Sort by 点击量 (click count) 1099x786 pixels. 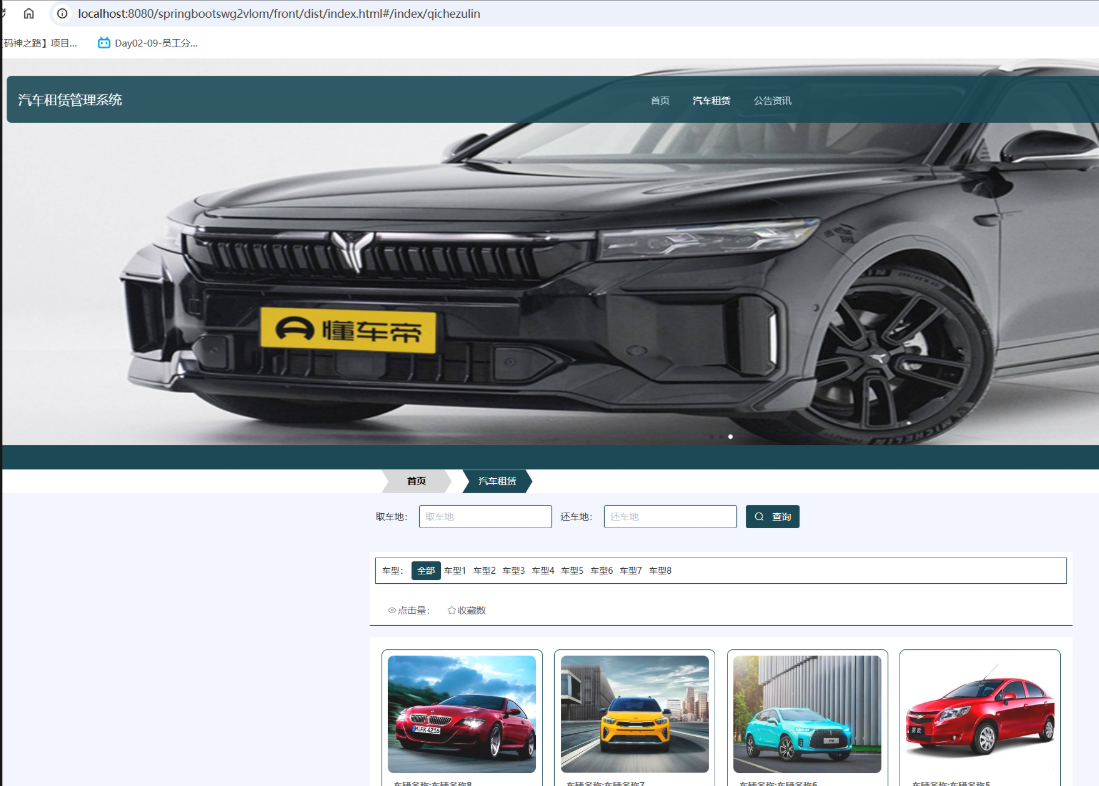coord(408,610)
